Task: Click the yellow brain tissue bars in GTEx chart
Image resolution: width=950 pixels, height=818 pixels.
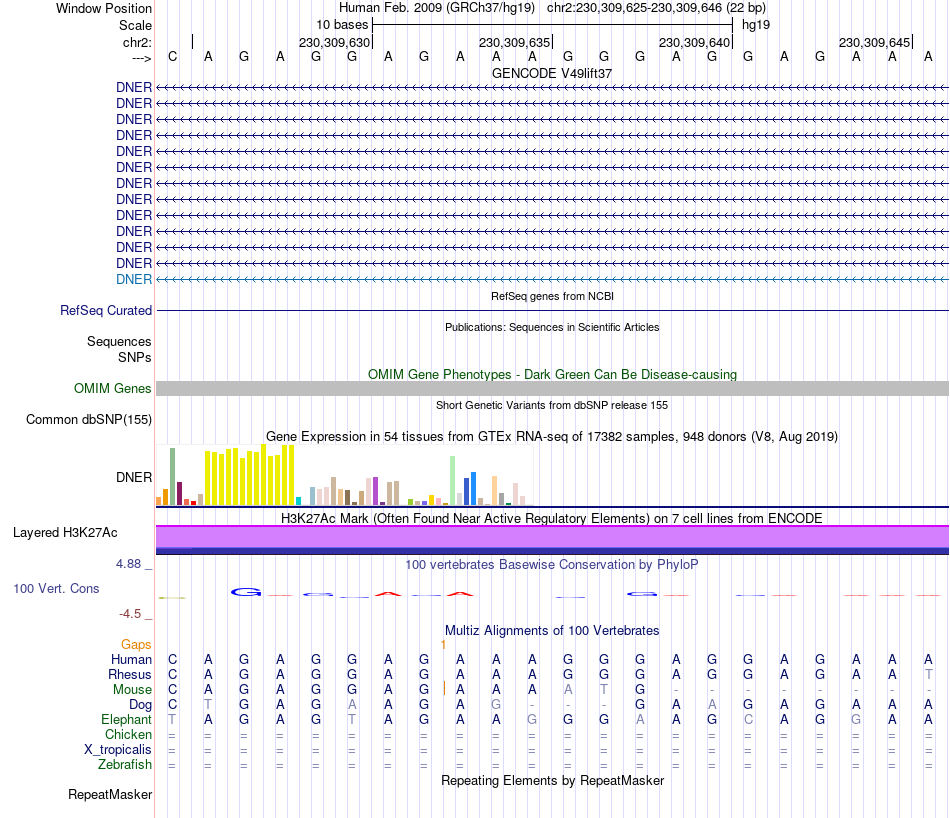Action: [x=250, y=476]
